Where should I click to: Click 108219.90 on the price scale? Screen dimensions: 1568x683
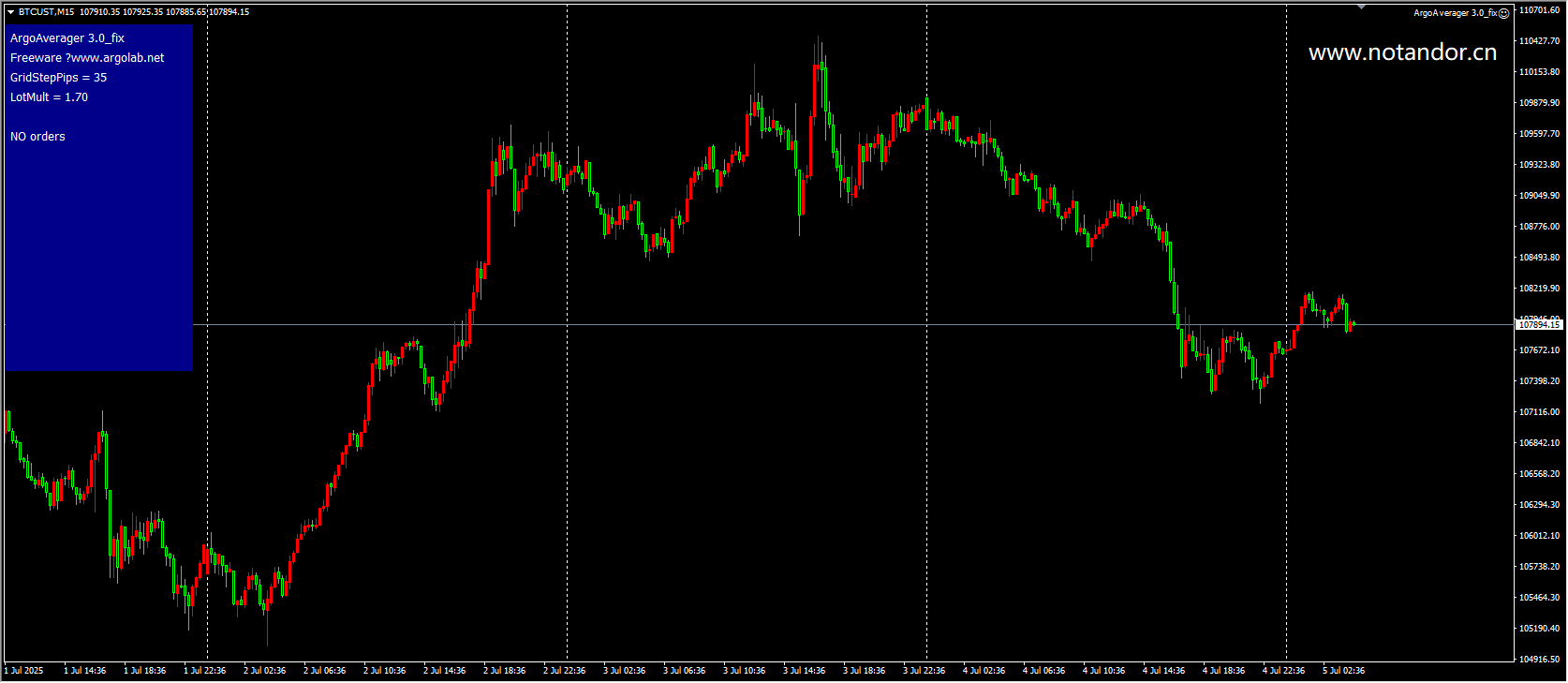(1540, 289)
